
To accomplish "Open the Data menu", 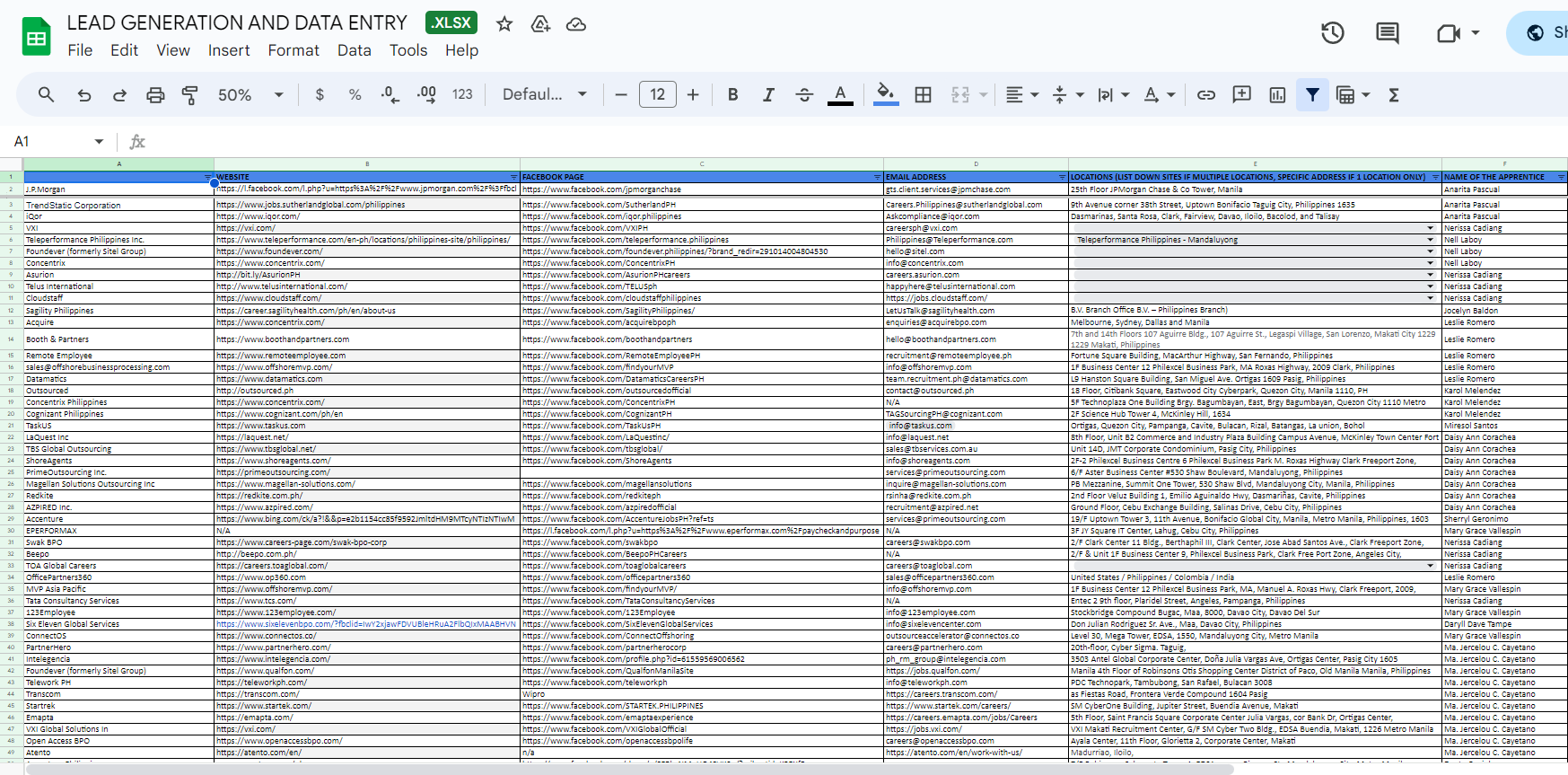I will point(355,50).
